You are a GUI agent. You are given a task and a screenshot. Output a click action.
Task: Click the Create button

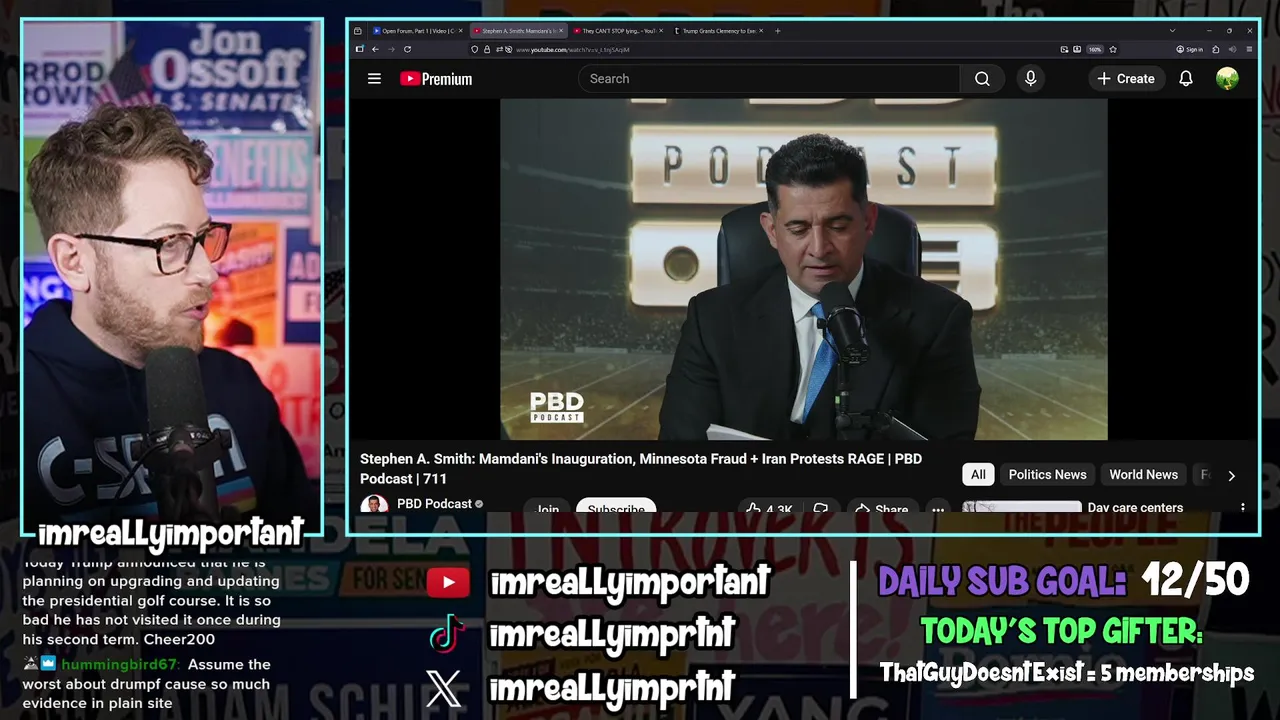pos(1126,79)
